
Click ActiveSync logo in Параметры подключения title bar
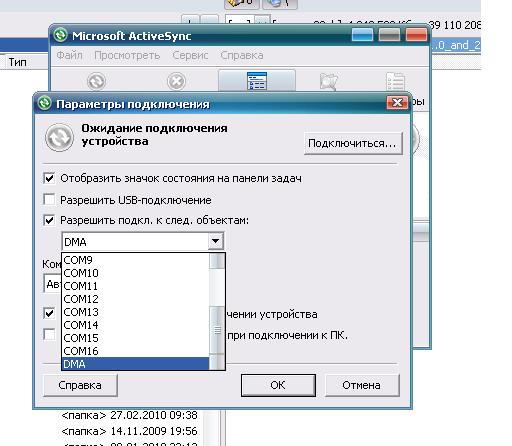point(45,103)
